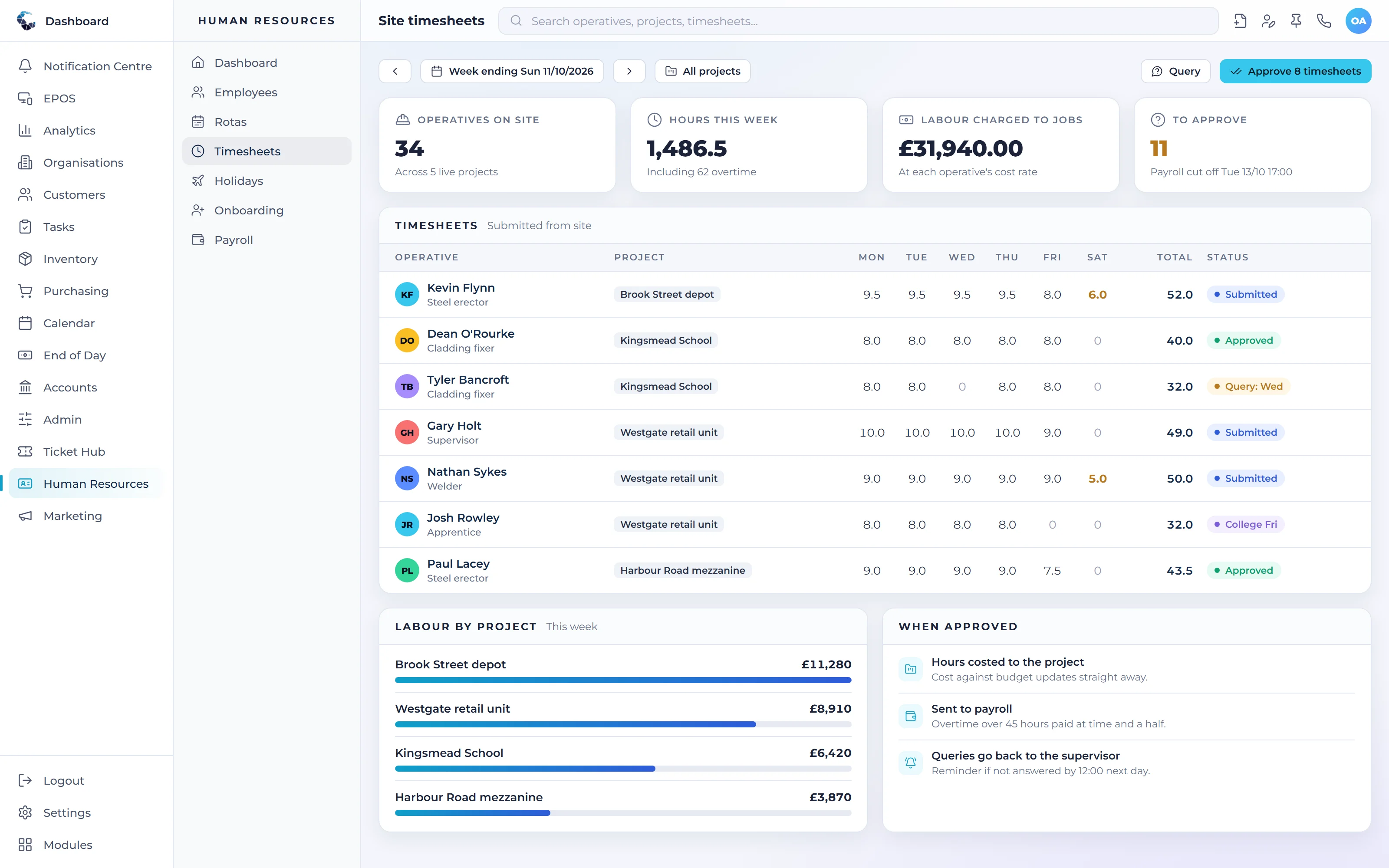Go to previous week with left chevron
Image resolution: width=1389 pixels, height=868 pixels.
point(395,71)
